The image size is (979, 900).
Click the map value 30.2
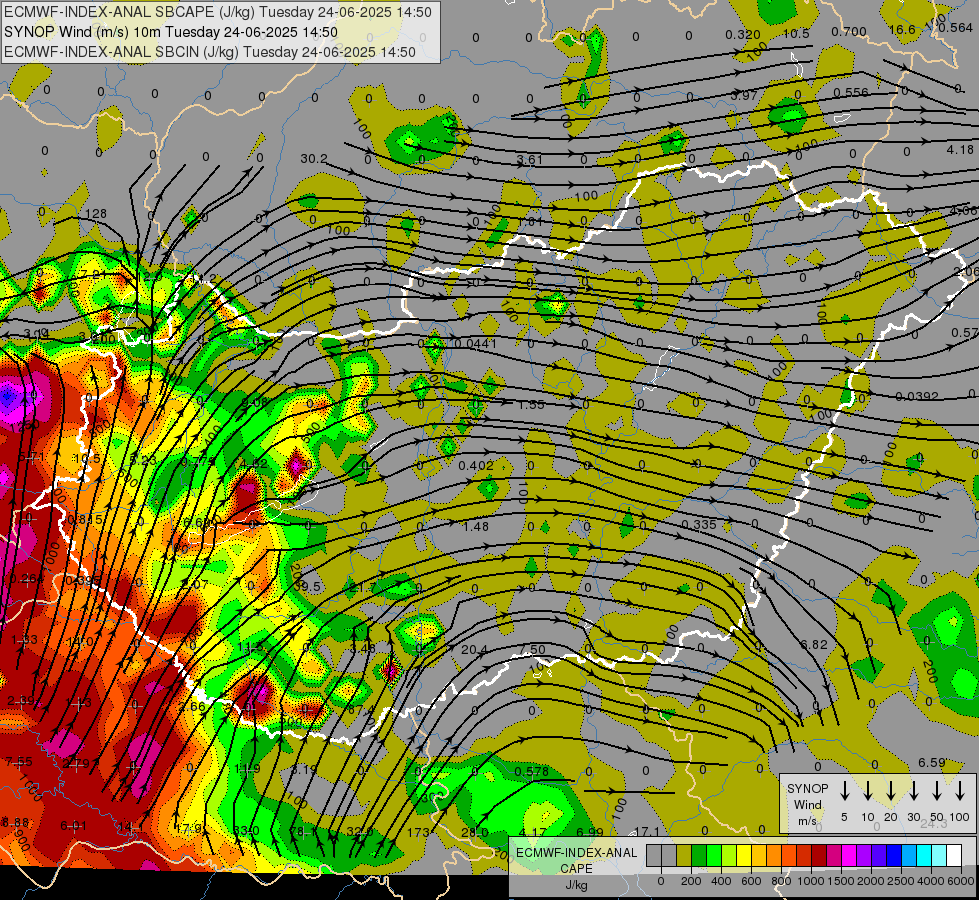(314, 159)
